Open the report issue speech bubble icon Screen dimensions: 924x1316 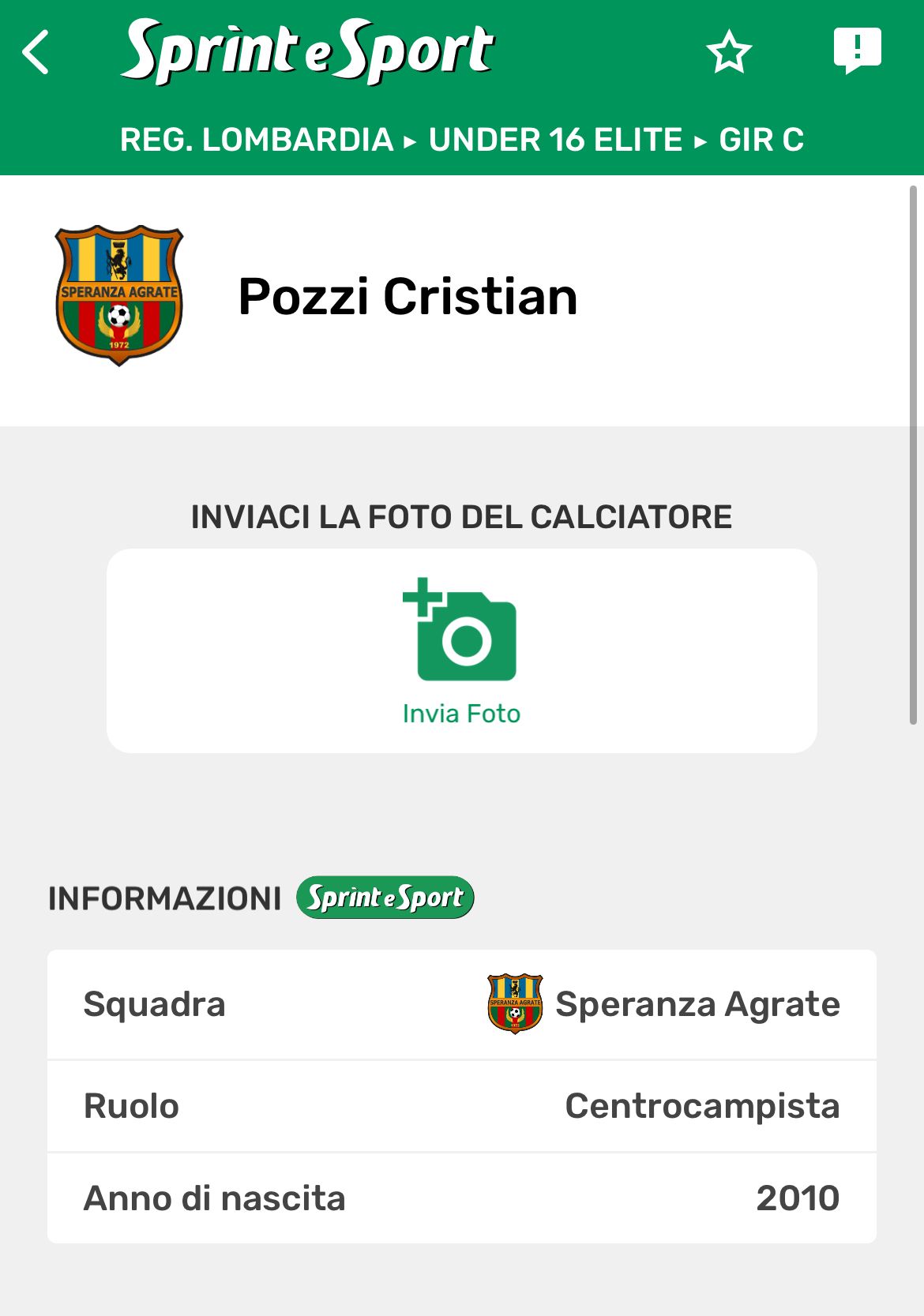tap(857, 51)
